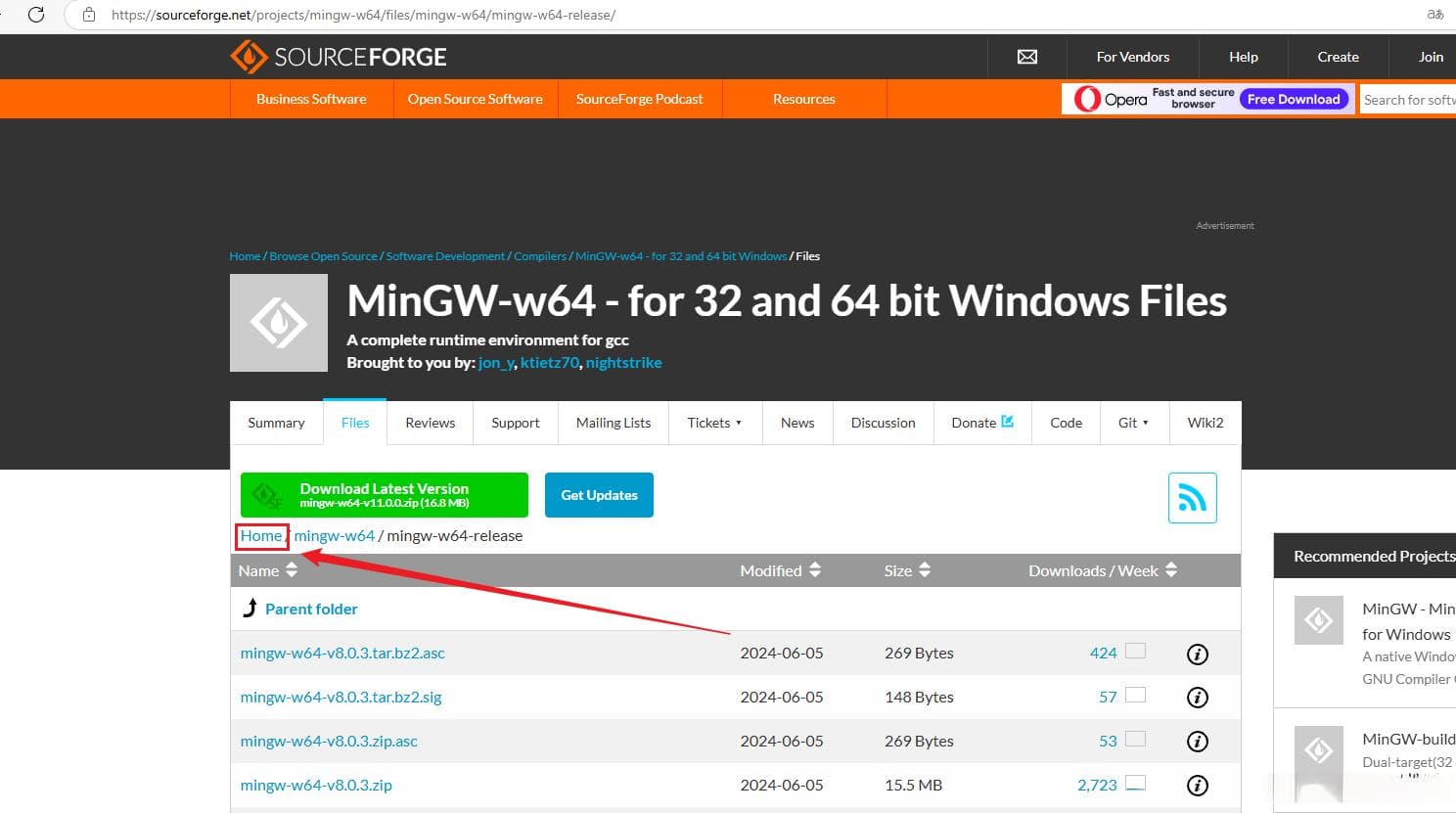Viewport: 1456px width, 813px height.
Task: Click author link nightstrike
Action: tap(623, 362)
